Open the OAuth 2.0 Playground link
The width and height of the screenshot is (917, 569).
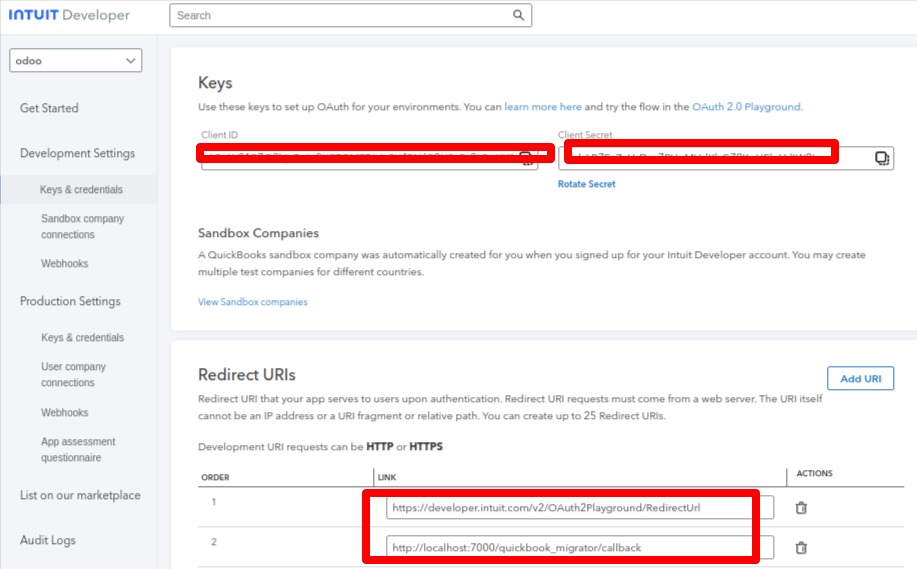tap(746, 107)
